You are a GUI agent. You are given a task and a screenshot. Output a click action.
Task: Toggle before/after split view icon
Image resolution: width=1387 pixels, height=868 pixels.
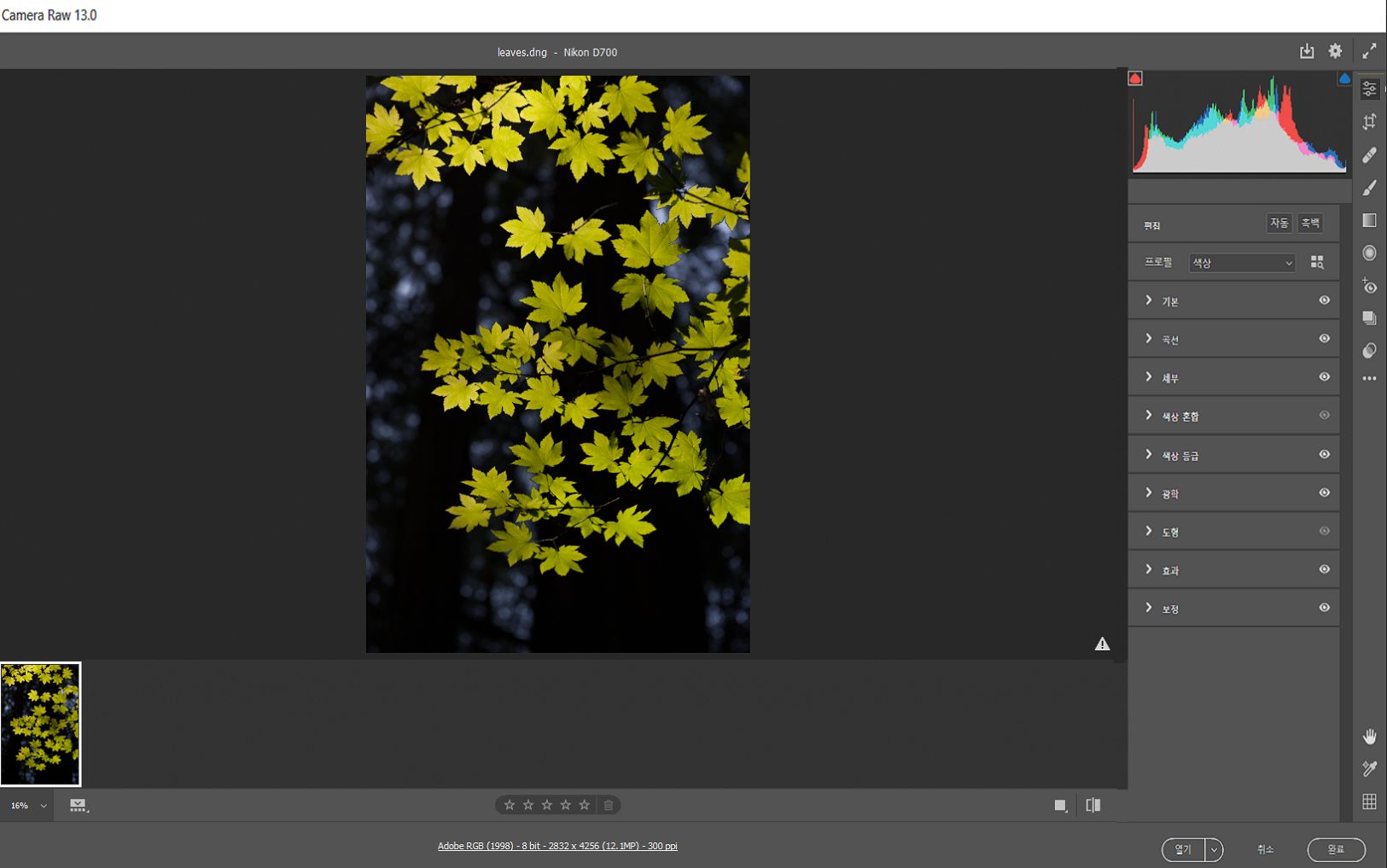(1093, 805)
